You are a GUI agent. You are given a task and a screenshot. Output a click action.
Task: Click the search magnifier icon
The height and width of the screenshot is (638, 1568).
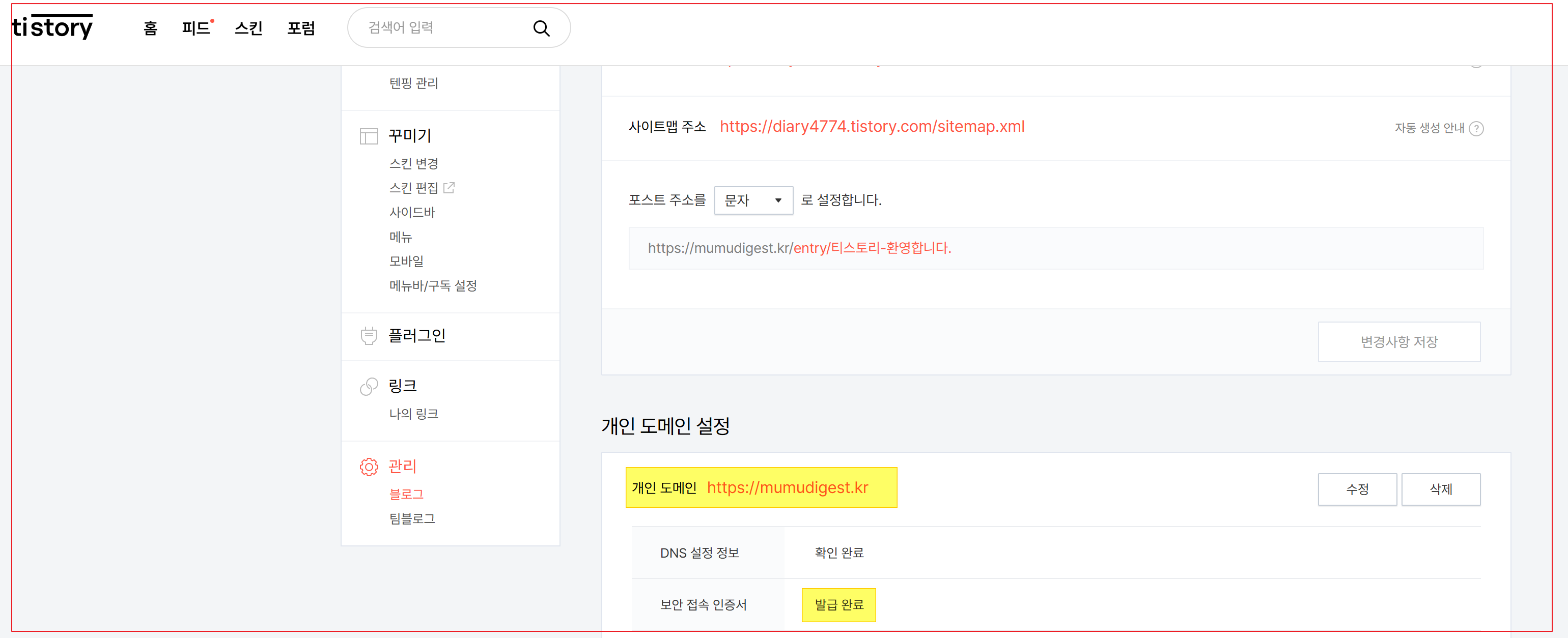point(541,28)
